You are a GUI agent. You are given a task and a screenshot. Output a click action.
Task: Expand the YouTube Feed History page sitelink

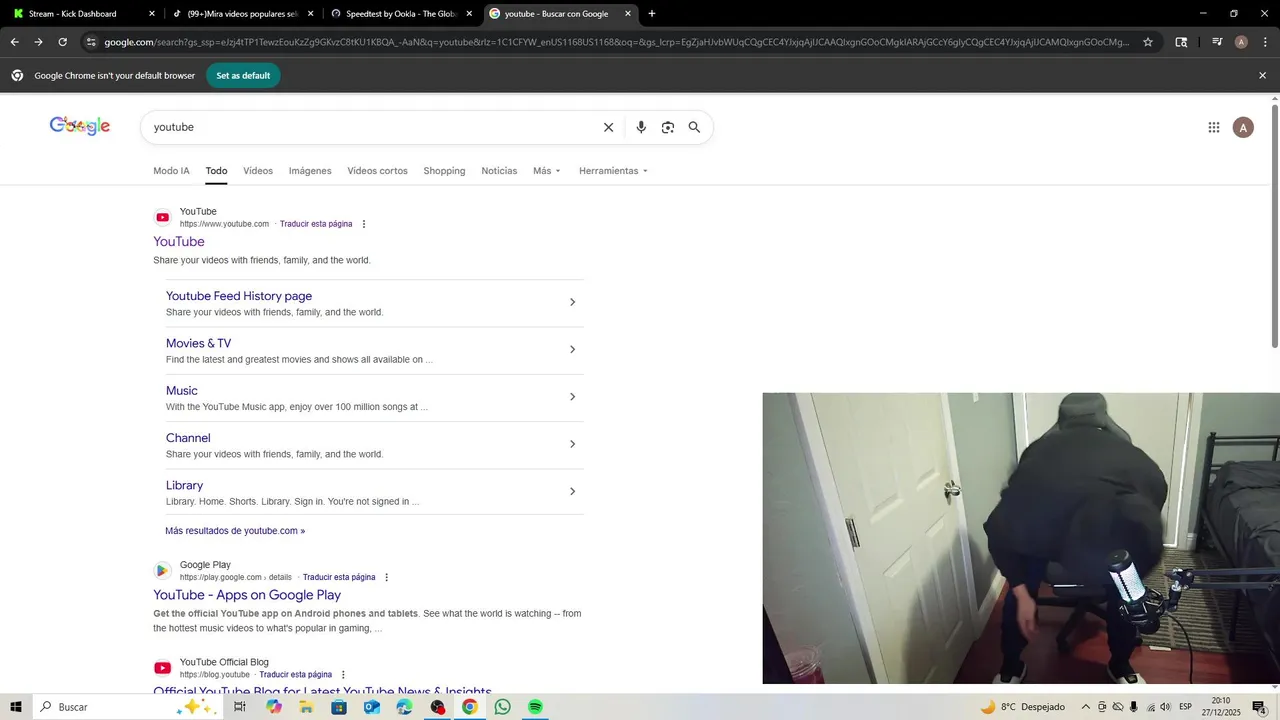(x=572, y=302)
